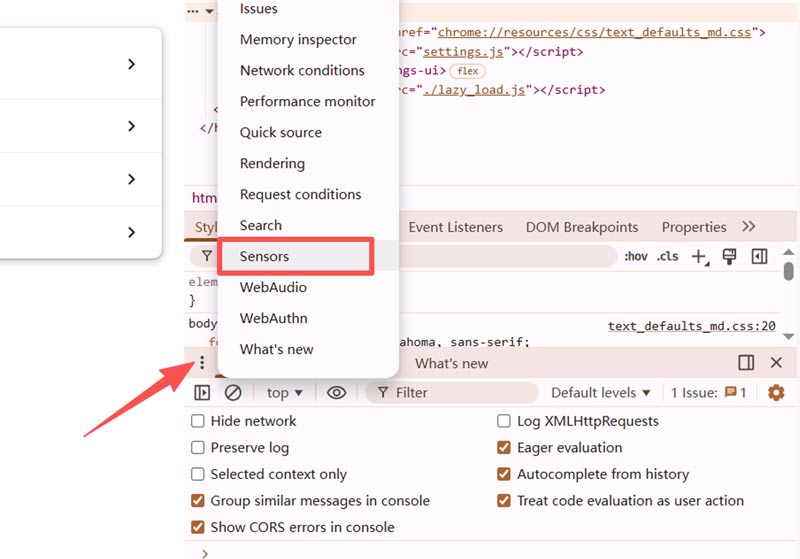Viewport: 800px width, 559px height.
Task: Open chrome://resources text_defaults_md.css link
Action: 594,32
